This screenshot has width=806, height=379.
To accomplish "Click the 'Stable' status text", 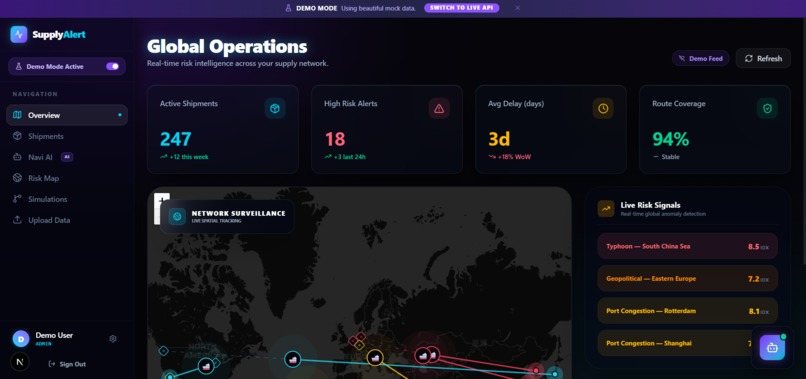I will pos(670,157).
